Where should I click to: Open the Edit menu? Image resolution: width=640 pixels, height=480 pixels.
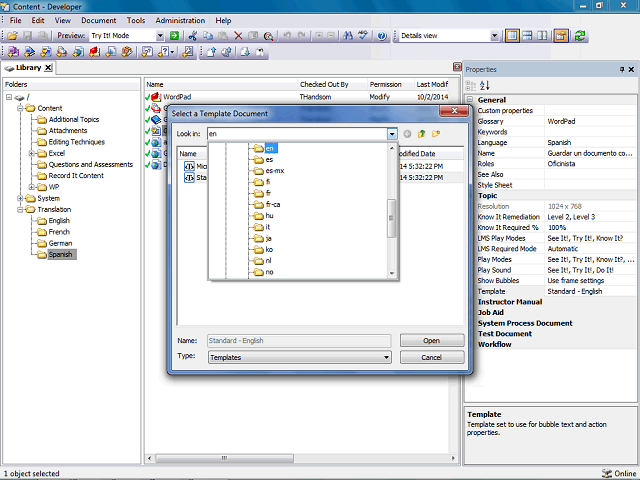[38, 20]
